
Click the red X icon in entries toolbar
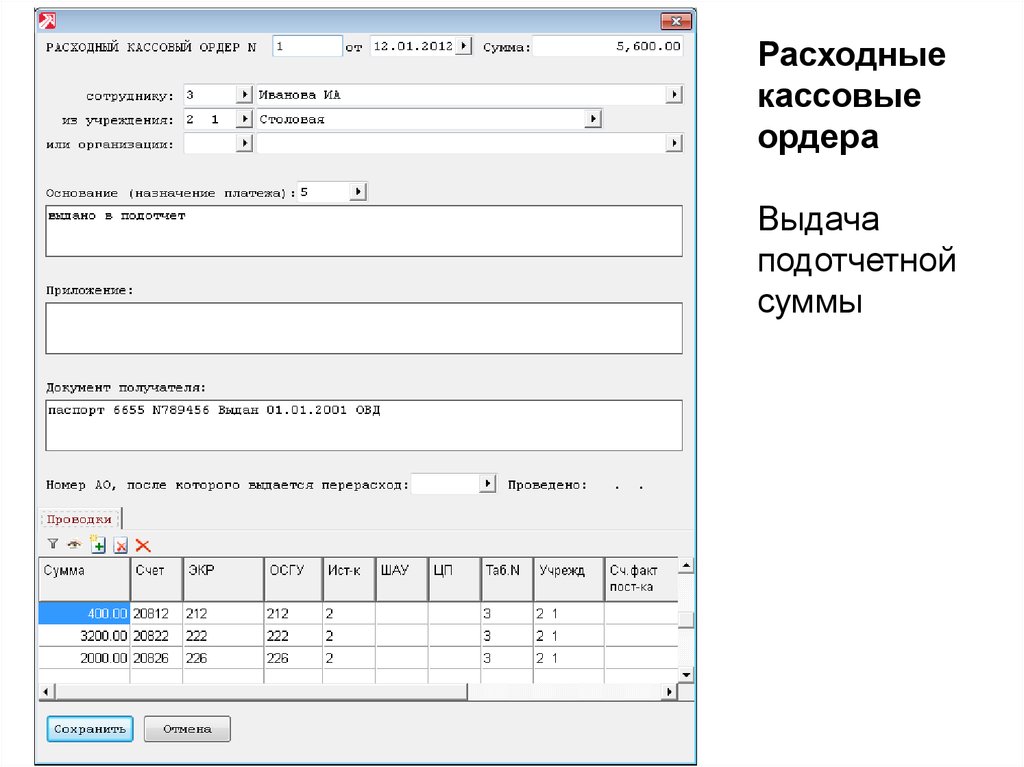pos(143,545)
